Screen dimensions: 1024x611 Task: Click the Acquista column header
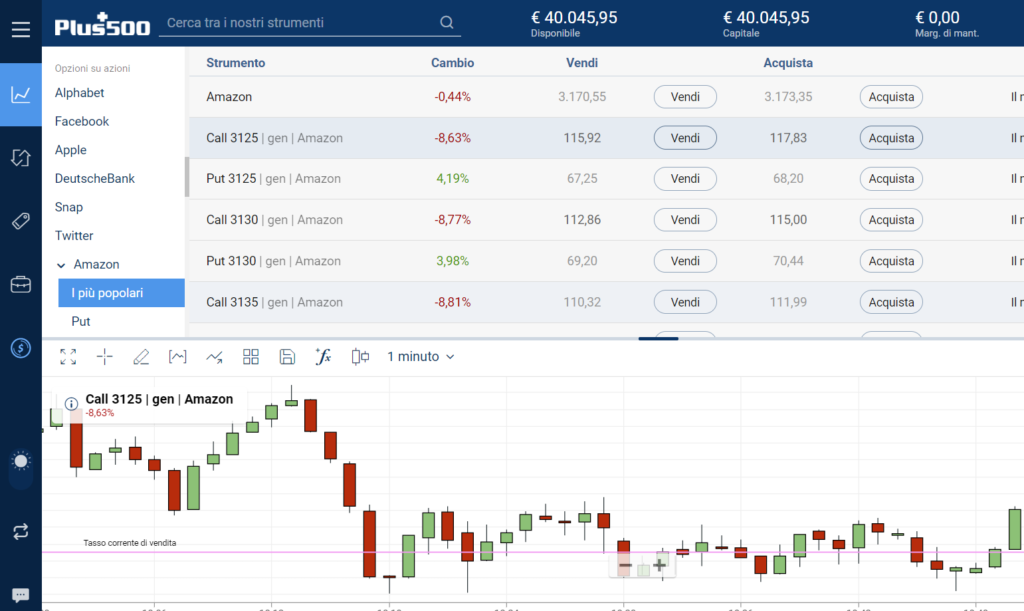click(788, 63)
